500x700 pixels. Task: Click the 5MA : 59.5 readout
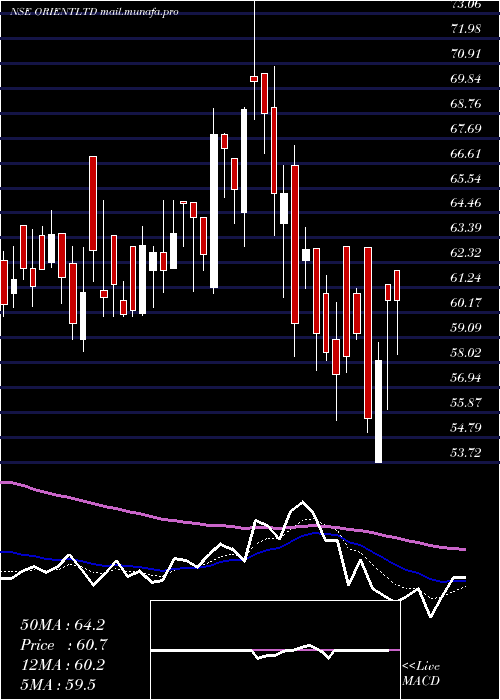[58, 684]
